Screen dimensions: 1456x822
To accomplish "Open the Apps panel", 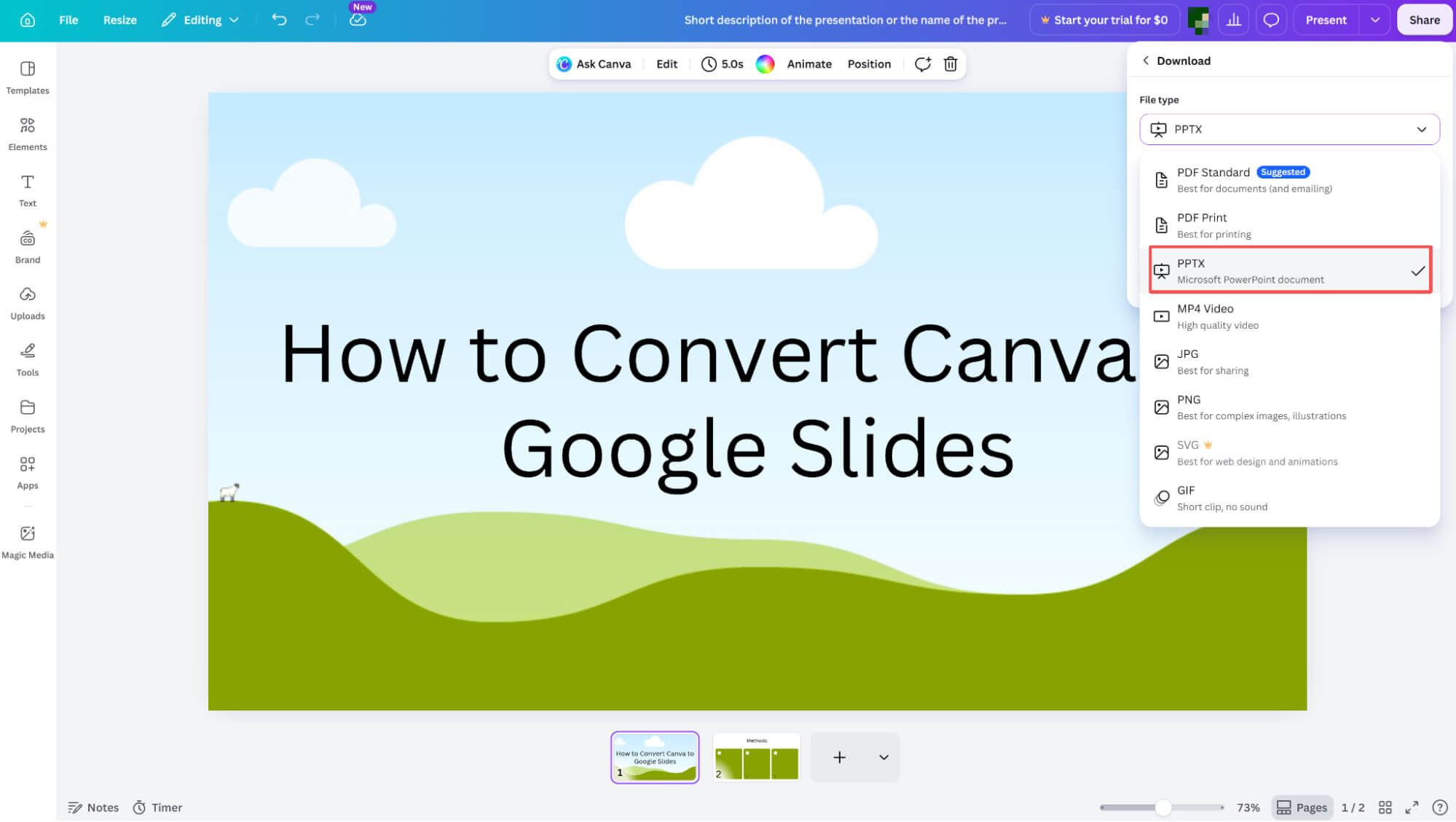I will pyautogui.click(x=28, y=472).
